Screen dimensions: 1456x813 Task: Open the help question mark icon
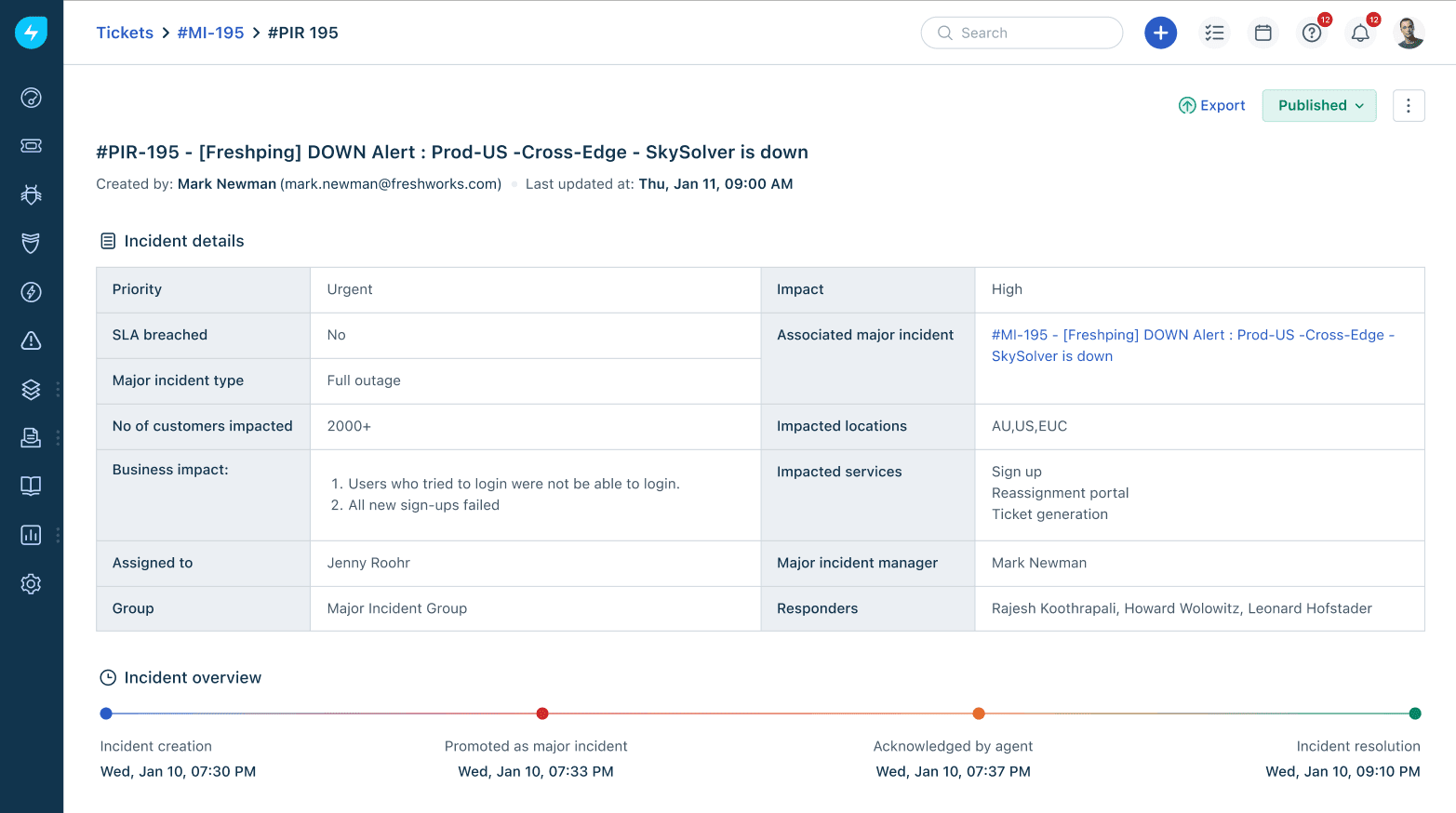[1312, 33]
